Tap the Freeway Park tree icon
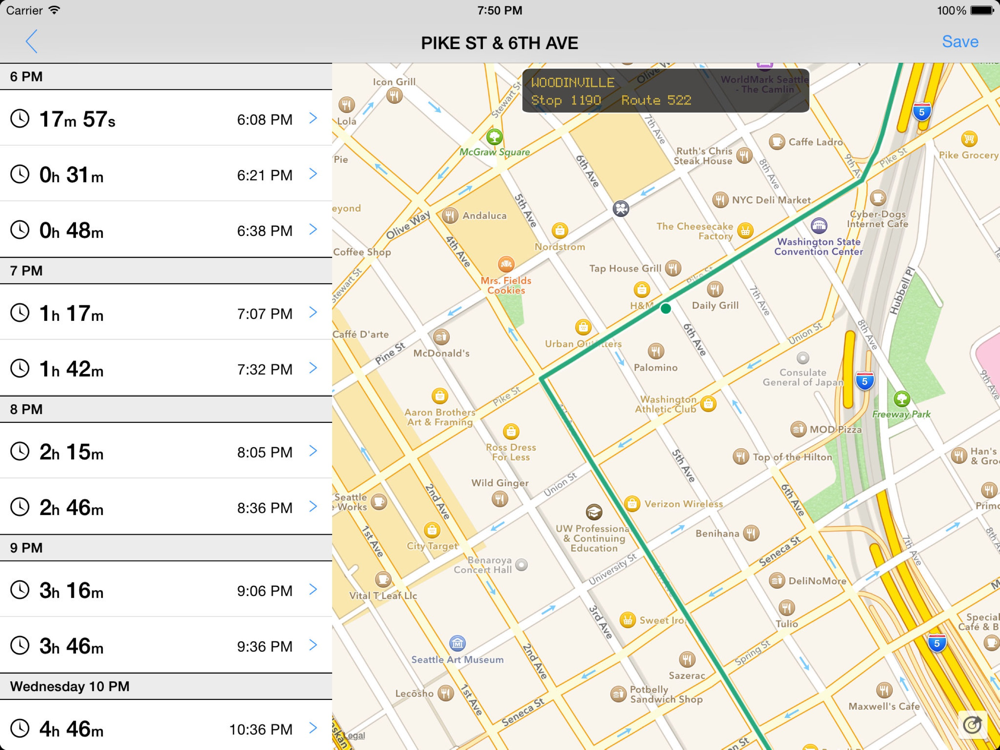This screenshot has width=1000, height=750. point(901,399)
